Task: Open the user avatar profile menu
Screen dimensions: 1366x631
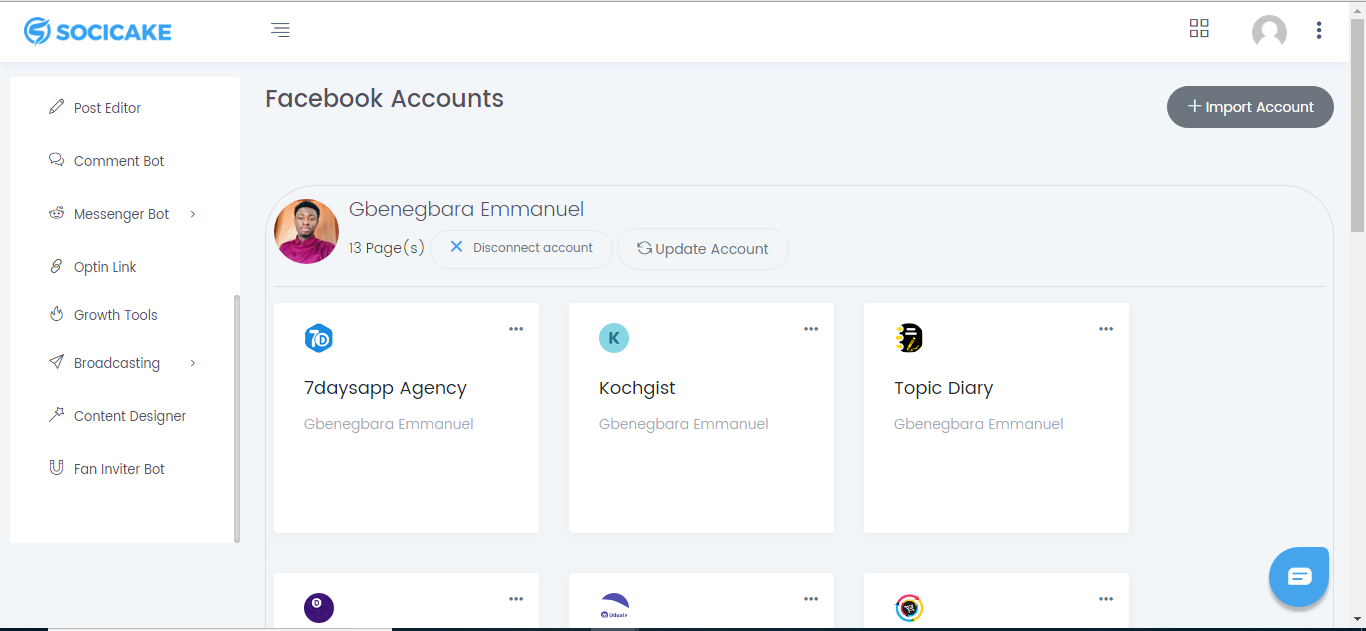Action: [x=1269, y=32]
